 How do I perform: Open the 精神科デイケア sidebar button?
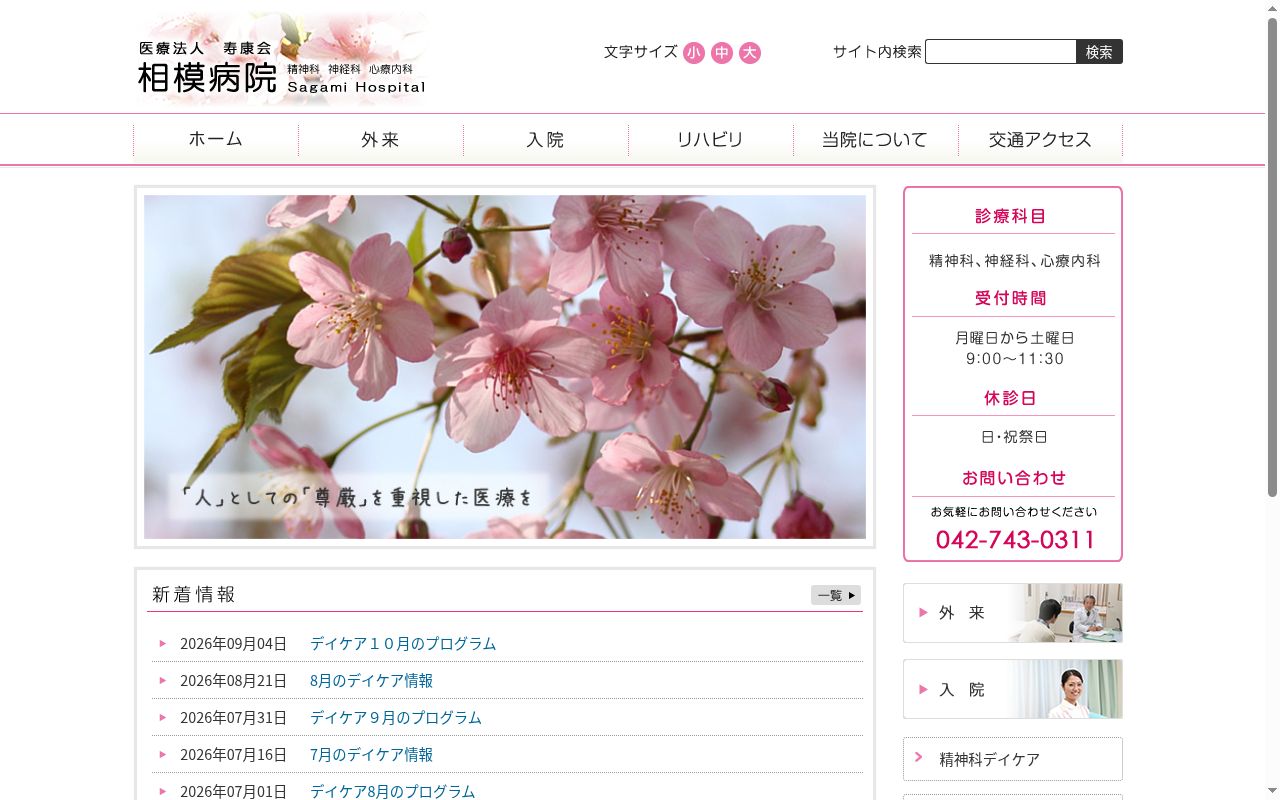1013,759
